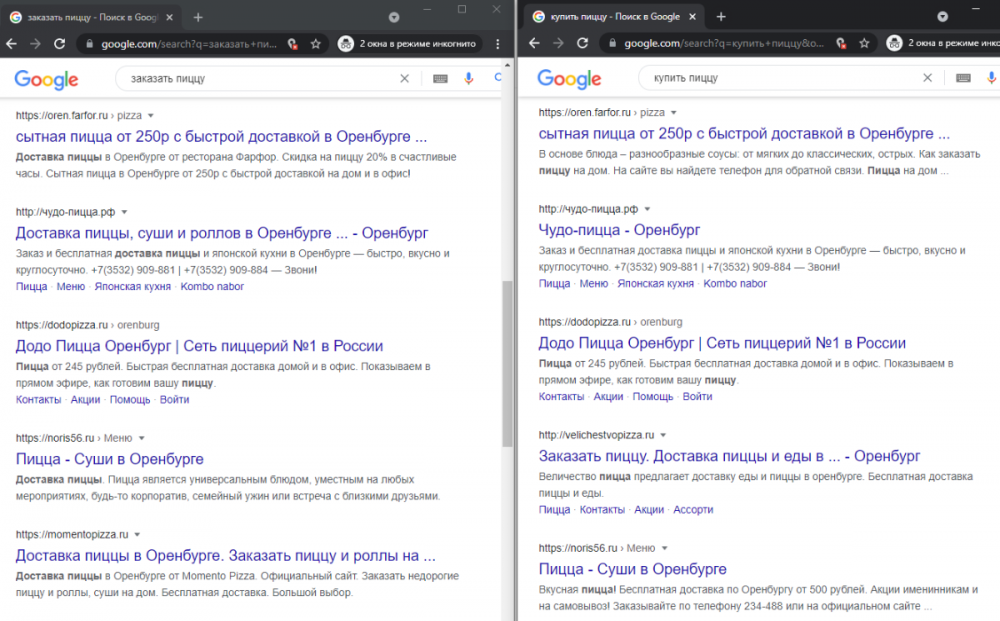Image resolution: width=1000 pixels, height=621 pixels.
Task: Open the on-screen keyboard icon in right search box
Action: (x=962, y=77)
